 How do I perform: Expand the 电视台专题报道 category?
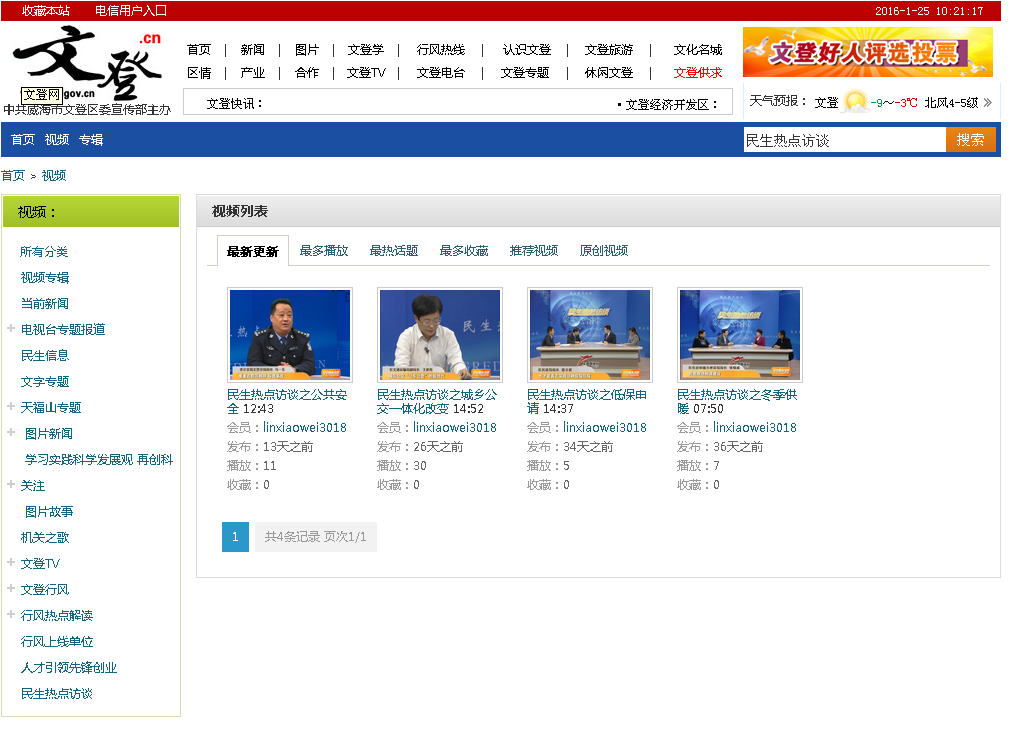(11, 329)
